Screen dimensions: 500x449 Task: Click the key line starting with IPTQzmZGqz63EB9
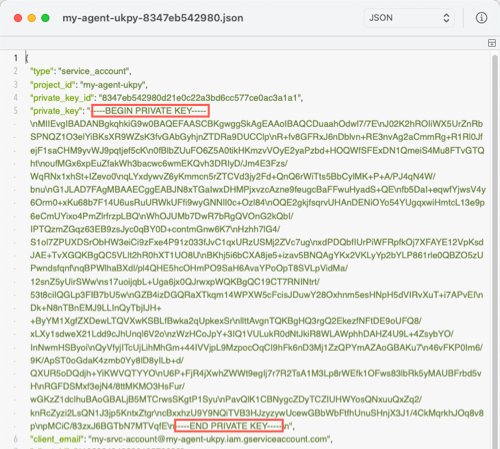(x=155, y=229)
